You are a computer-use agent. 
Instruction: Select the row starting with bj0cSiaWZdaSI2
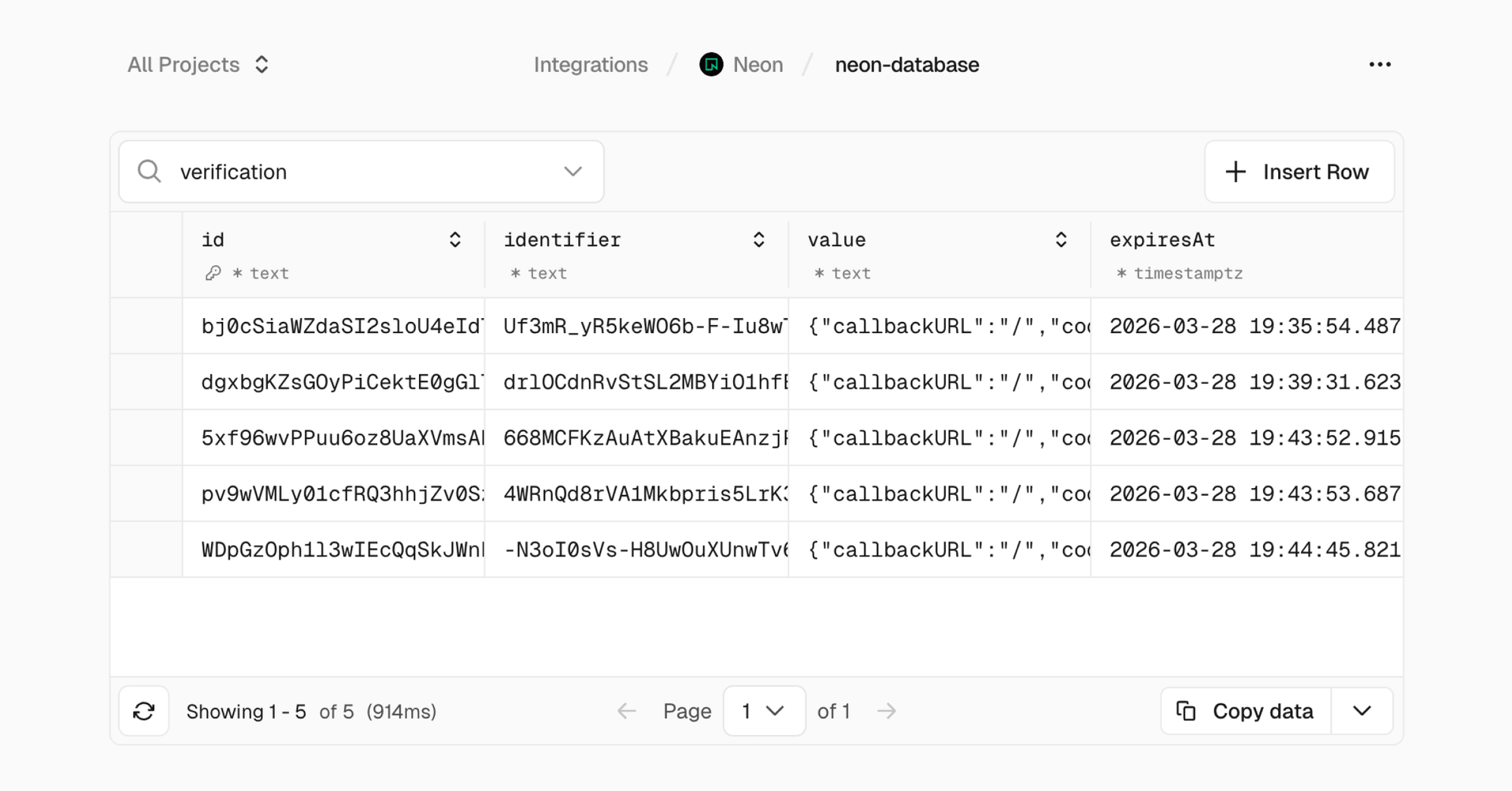coord(756,326)
